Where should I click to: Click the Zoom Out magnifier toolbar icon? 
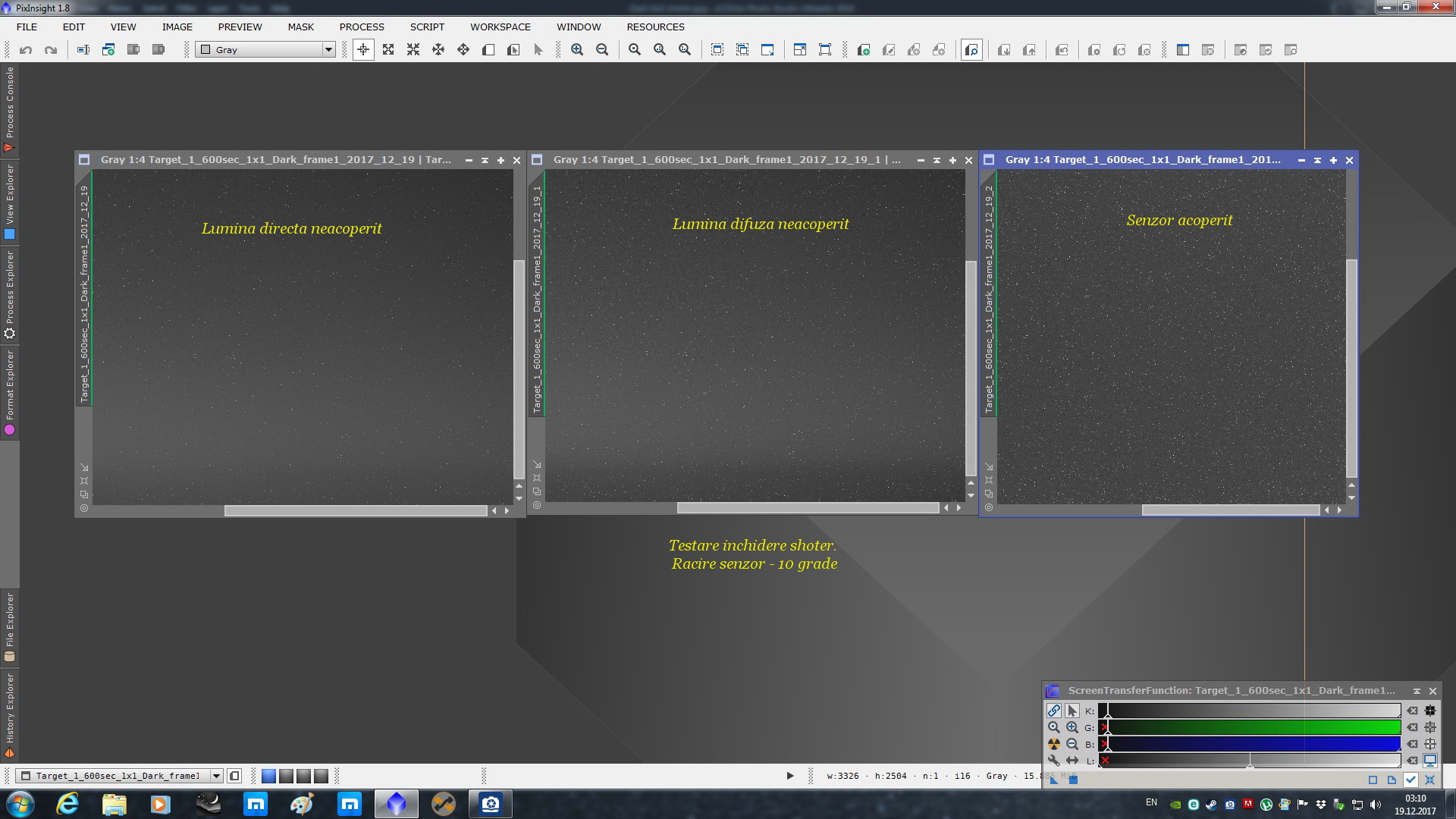click(x=602, y=50)
